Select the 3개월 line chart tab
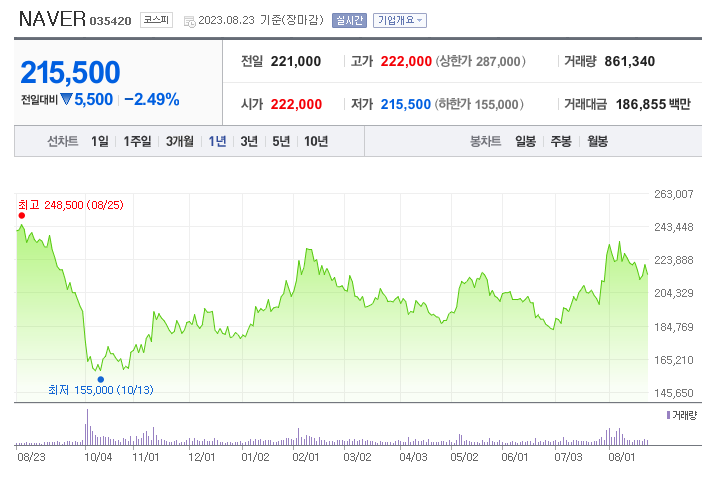Viewport: 702px width, 482px height. pos(180,141)
